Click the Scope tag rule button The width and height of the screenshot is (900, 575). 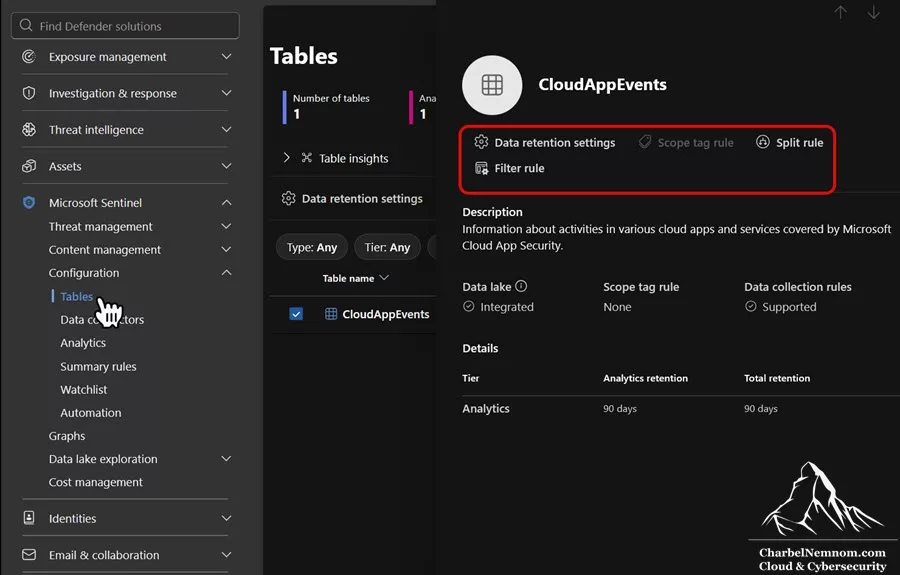coord(686,142)
